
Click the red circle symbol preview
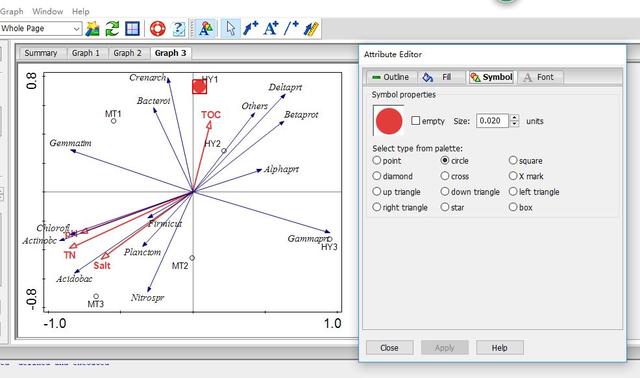pos(389,121)
